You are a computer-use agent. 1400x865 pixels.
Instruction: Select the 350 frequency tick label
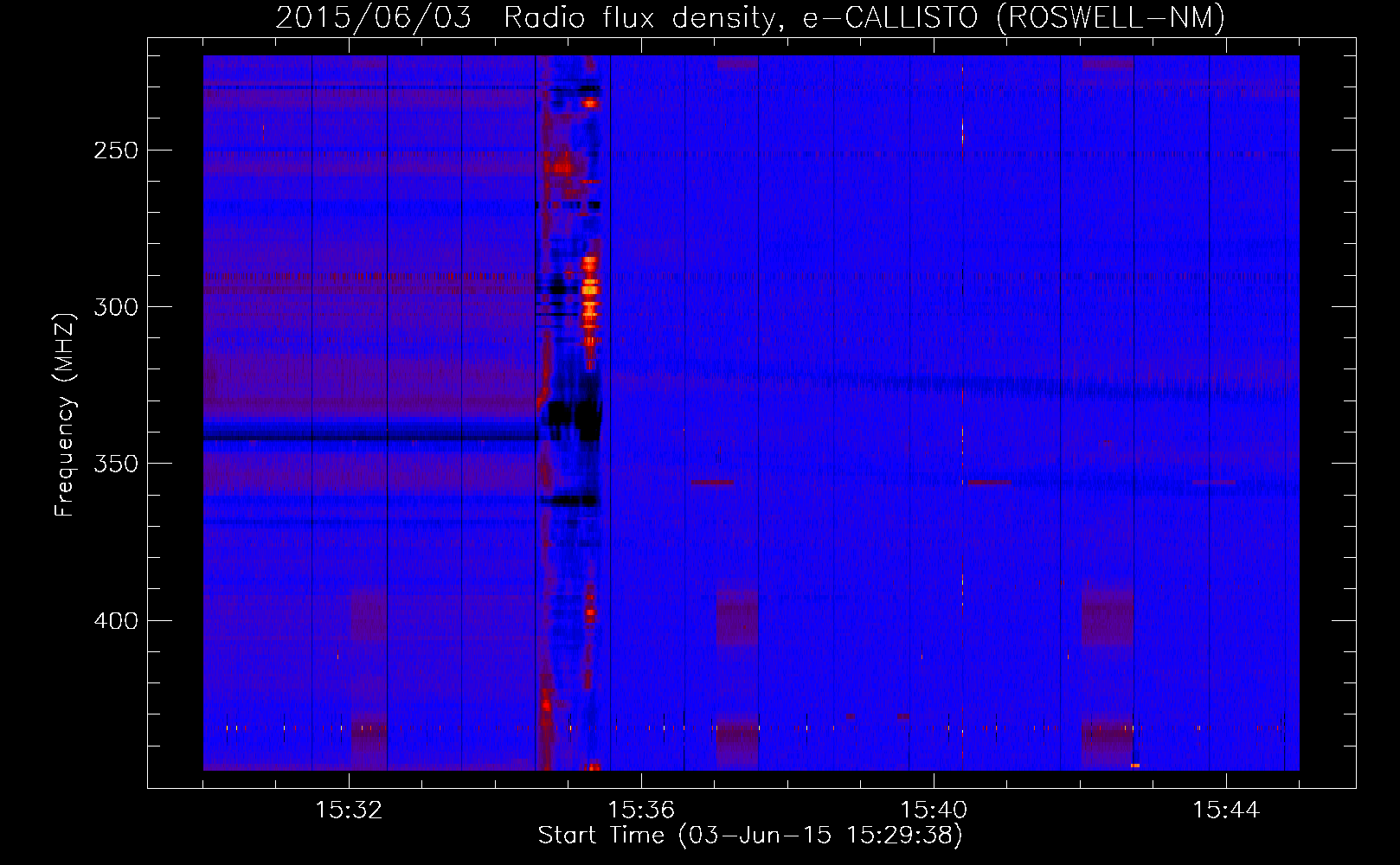(116, 464)
